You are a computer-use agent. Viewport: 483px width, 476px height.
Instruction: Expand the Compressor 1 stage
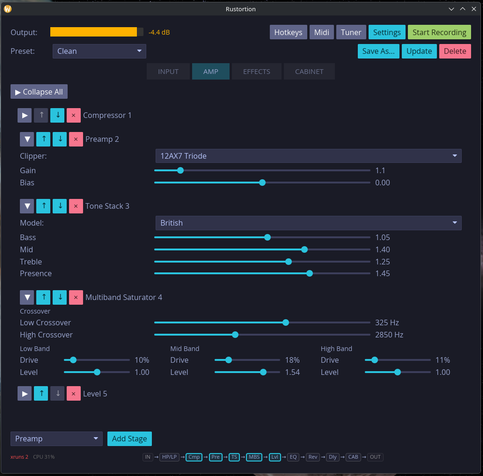click(25, 115)
